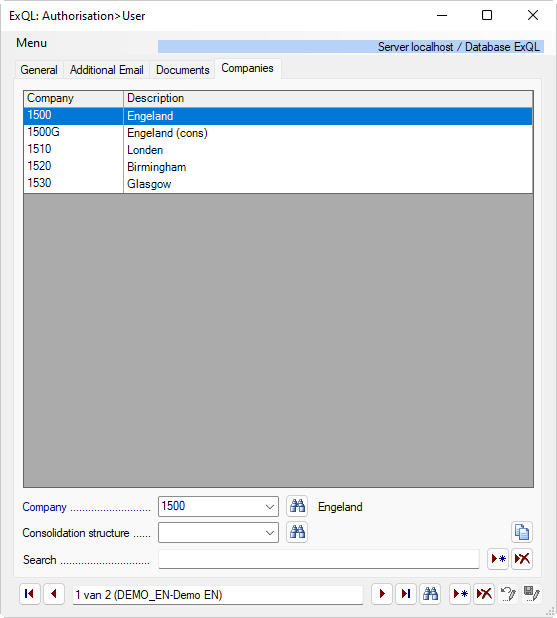The height and width of the screenshot is (618, 557).
Task: Expand the Consolidation structure dropdown
Action: click(270, 533)
